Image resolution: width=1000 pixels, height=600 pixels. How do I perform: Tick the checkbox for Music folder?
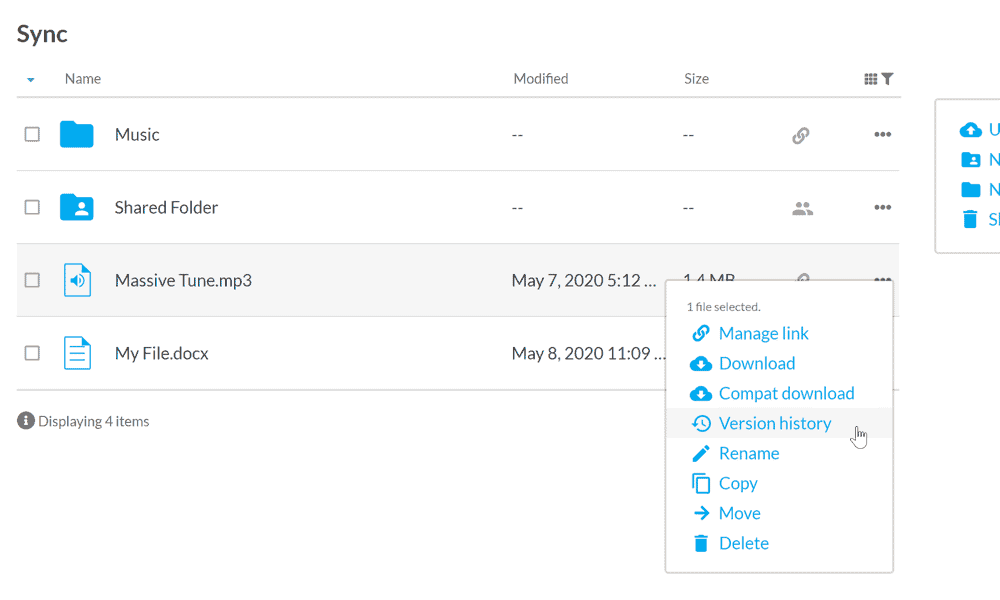click(x=32, y=135)
